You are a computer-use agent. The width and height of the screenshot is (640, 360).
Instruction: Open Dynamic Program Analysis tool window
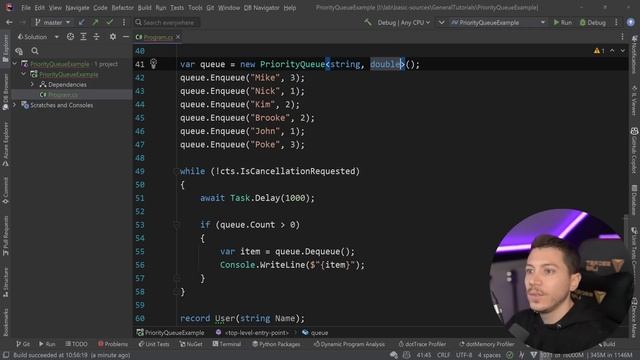point(349,344)
